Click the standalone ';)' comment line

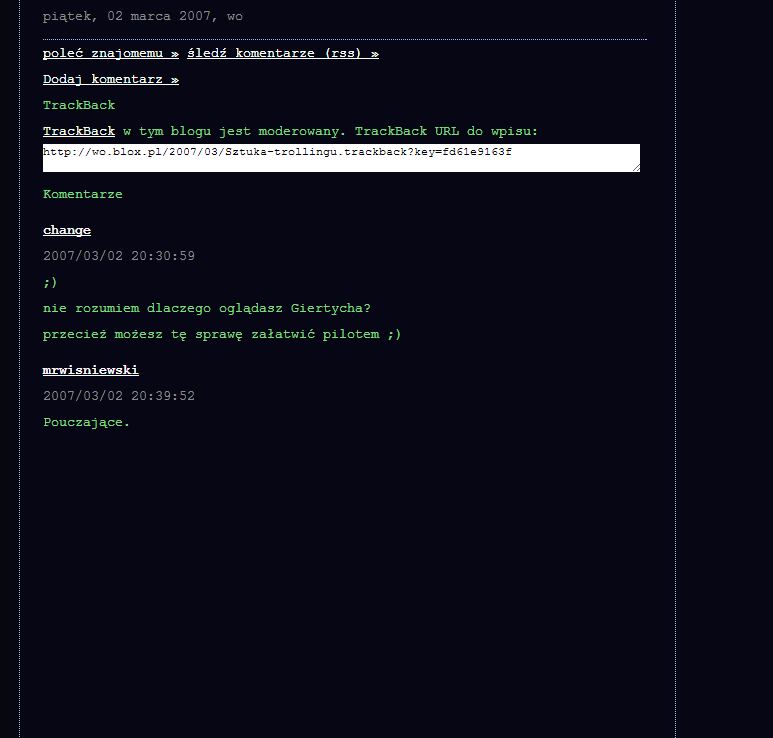click(50, 282)
